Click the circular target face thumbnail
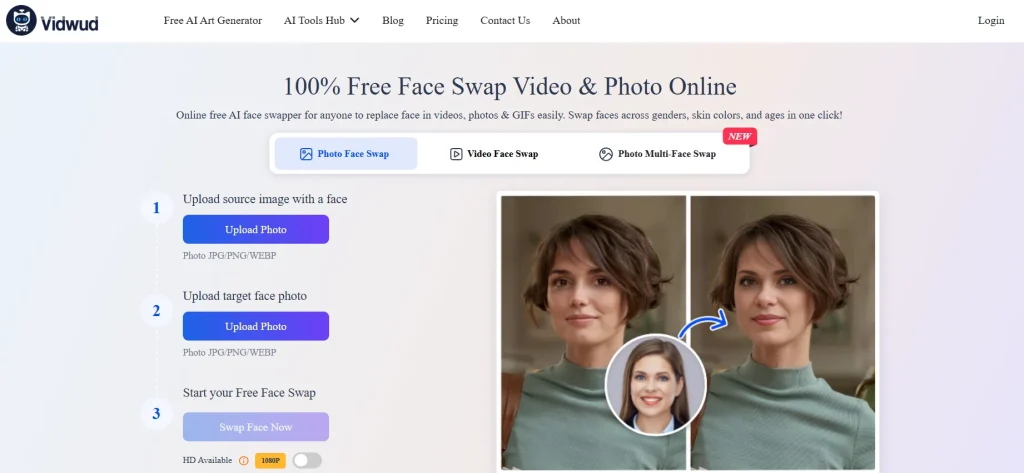This screenshot has width=1024, height=473. 655,385
